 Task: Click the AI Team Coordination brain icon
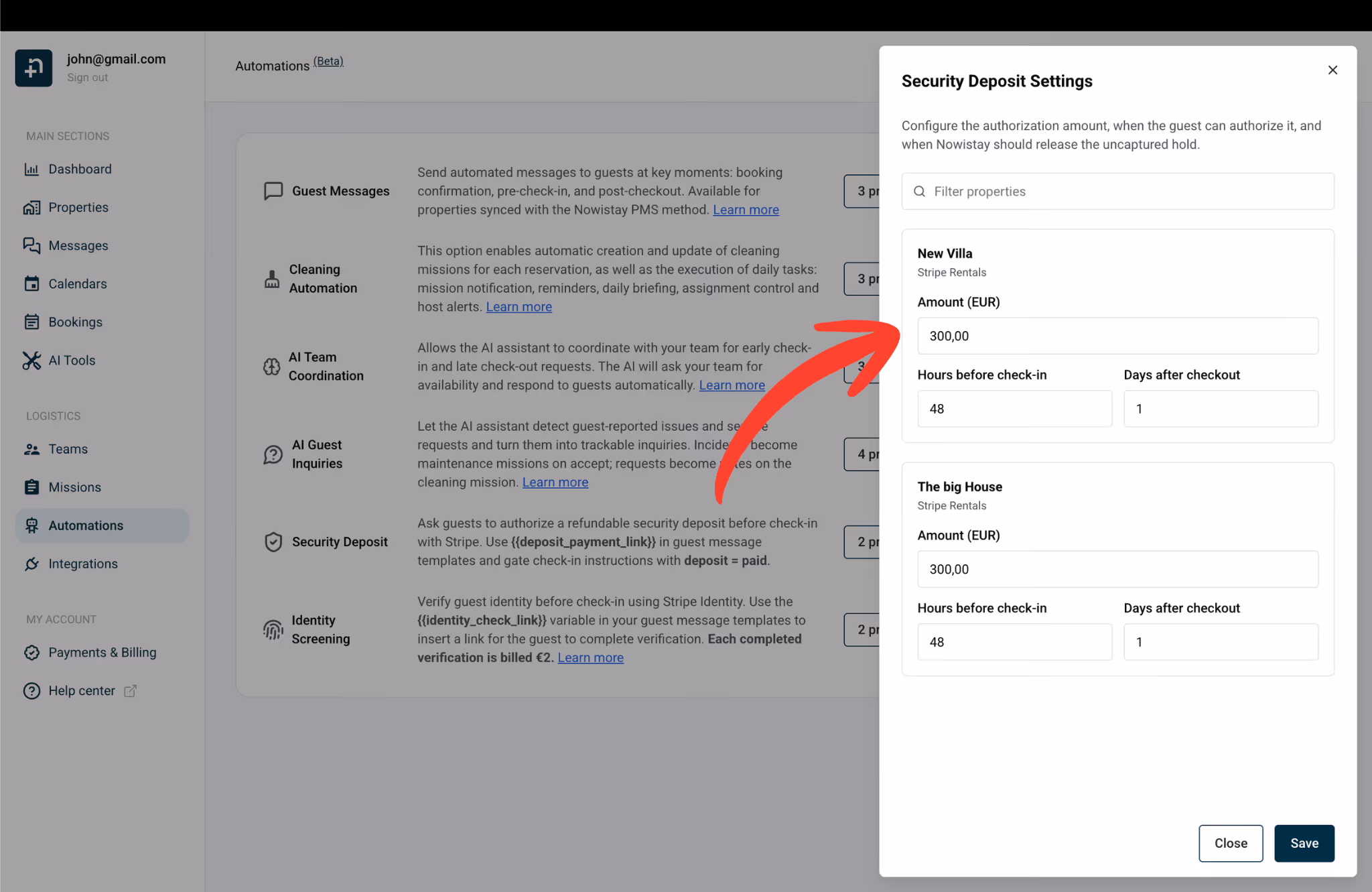click(x=271, y=367)
